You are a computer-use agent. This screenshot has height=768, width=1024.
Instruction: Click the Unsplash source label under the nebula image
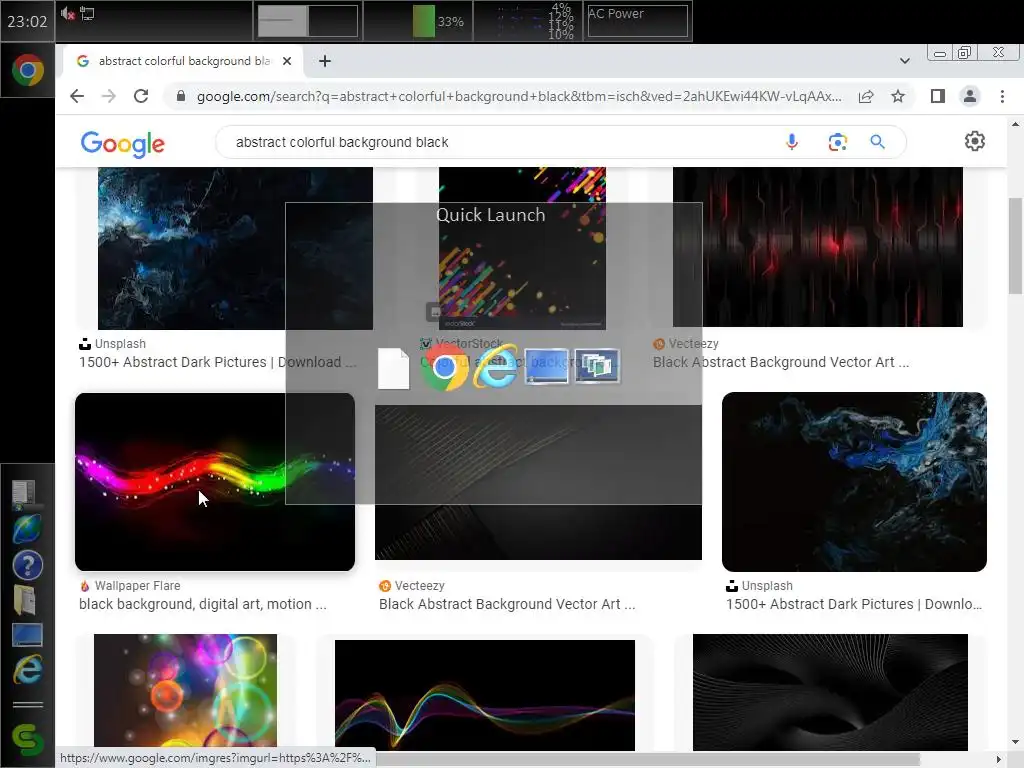(x=120, y=344)
